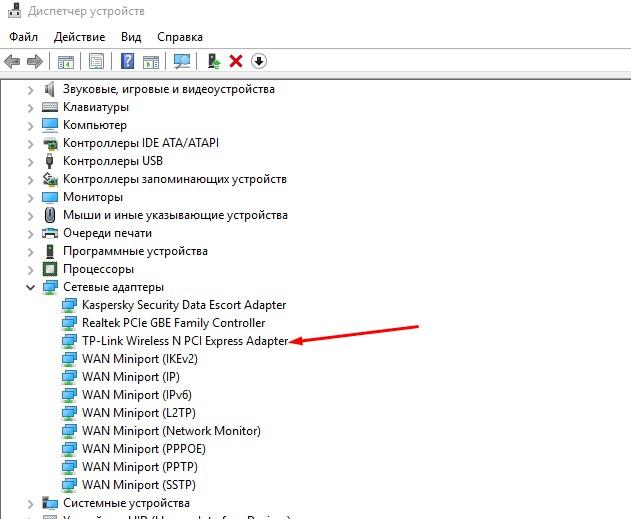Click the red X uninstall device icon
631x519 pixels.
(x=236, y=62)
